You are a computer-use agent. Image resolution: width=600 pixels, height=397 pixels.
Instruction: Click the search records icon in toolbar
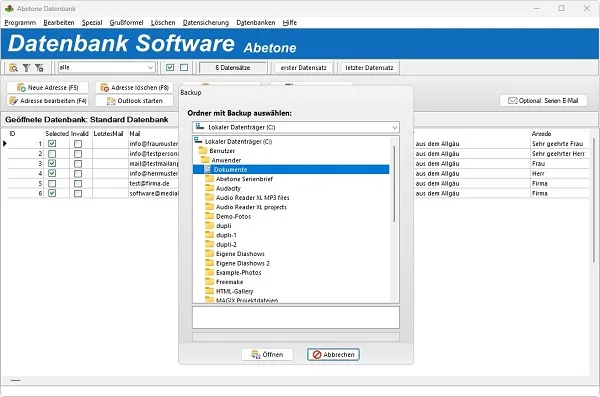pyautogui.click(x=13, y=68)
